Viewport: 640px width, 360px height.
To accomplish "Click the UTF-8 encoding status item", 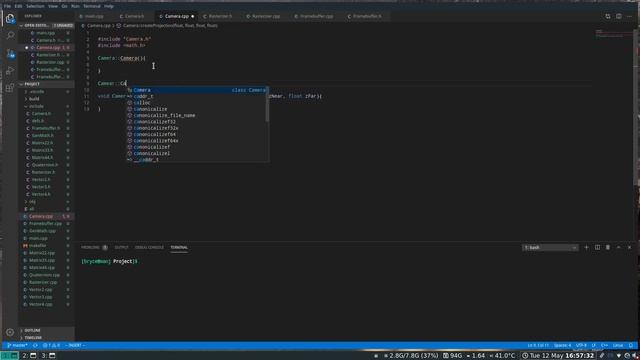I will coord(581,345).
